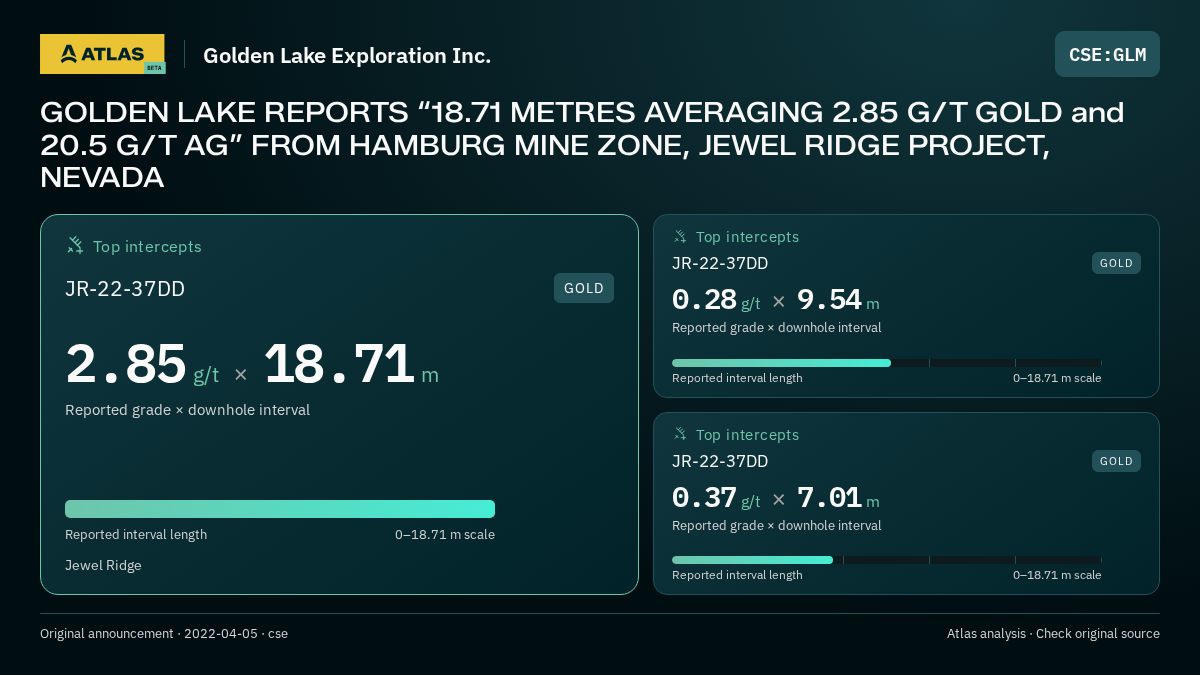The height and width of the screenshot is (675, 1200).
Task: Click the headline about Hamburg Mine Zone
Action: coord(582,145)
